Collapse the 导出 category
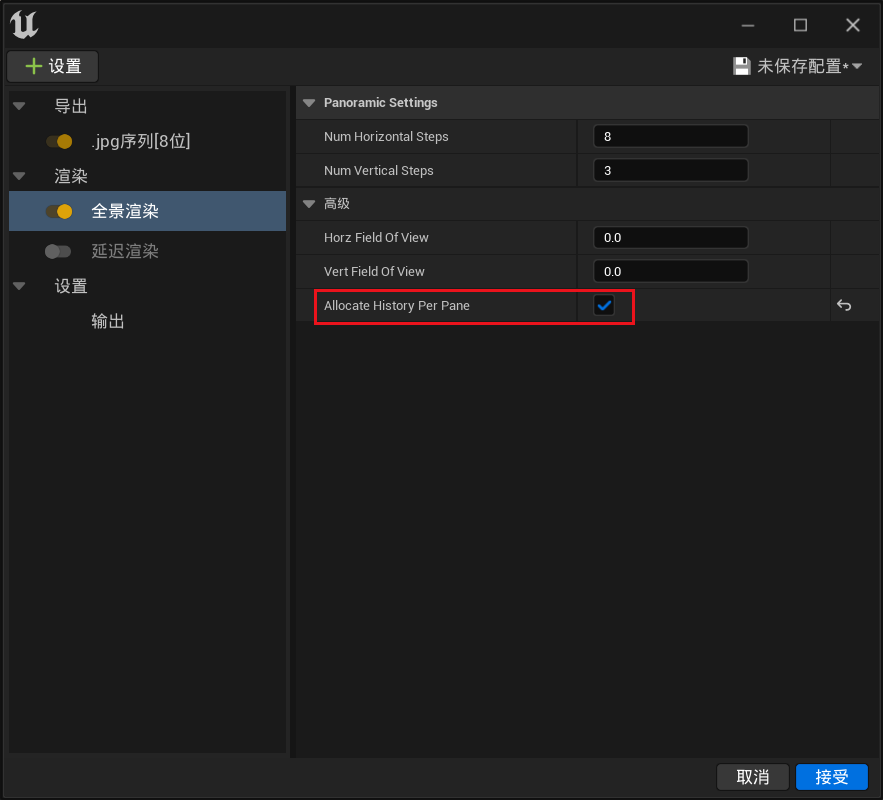The width and height of the screenshot is (883, 800). pos(19,107)
